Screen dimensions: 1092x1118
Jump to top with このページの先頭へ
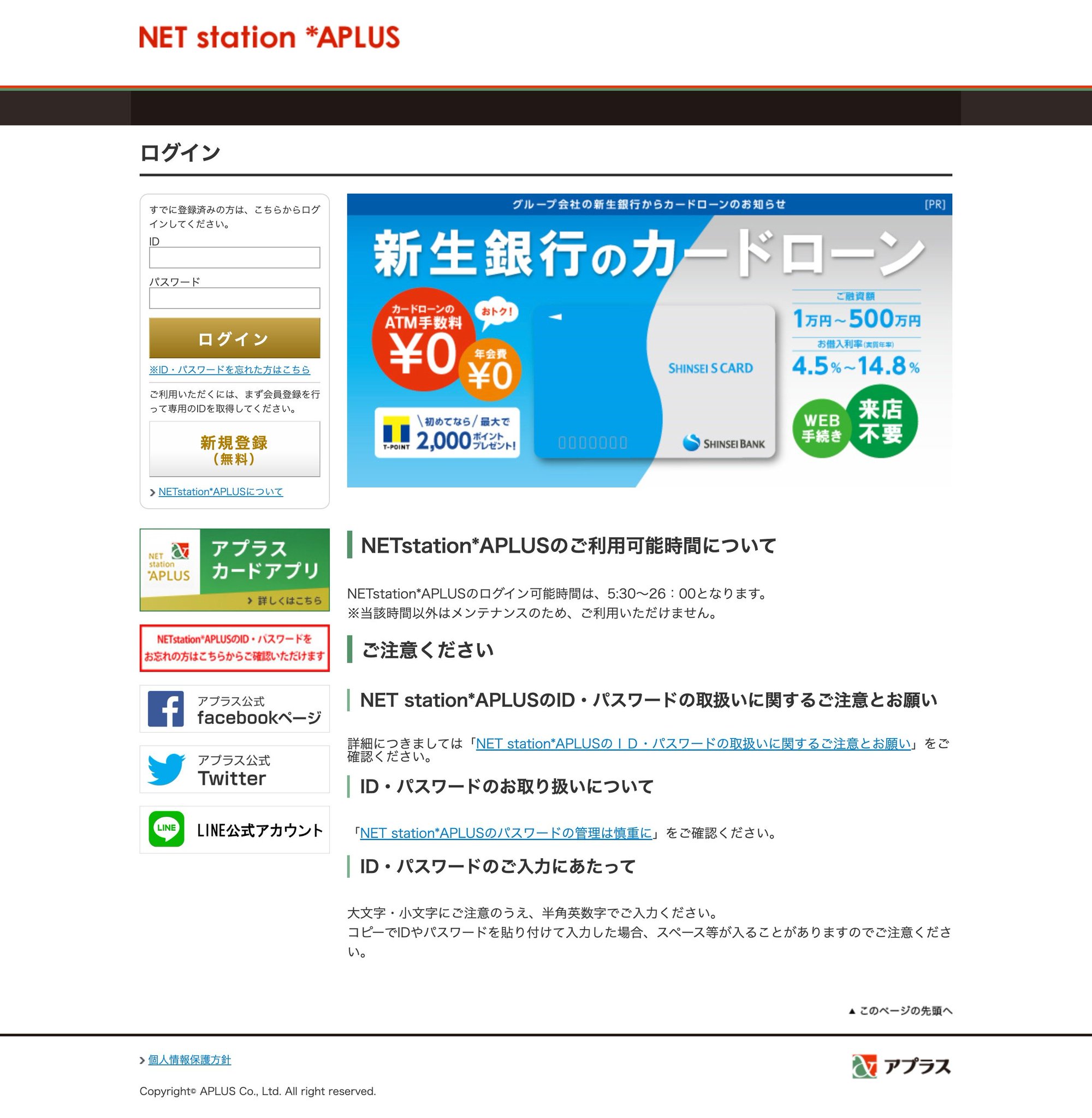tap(900, 1011)
